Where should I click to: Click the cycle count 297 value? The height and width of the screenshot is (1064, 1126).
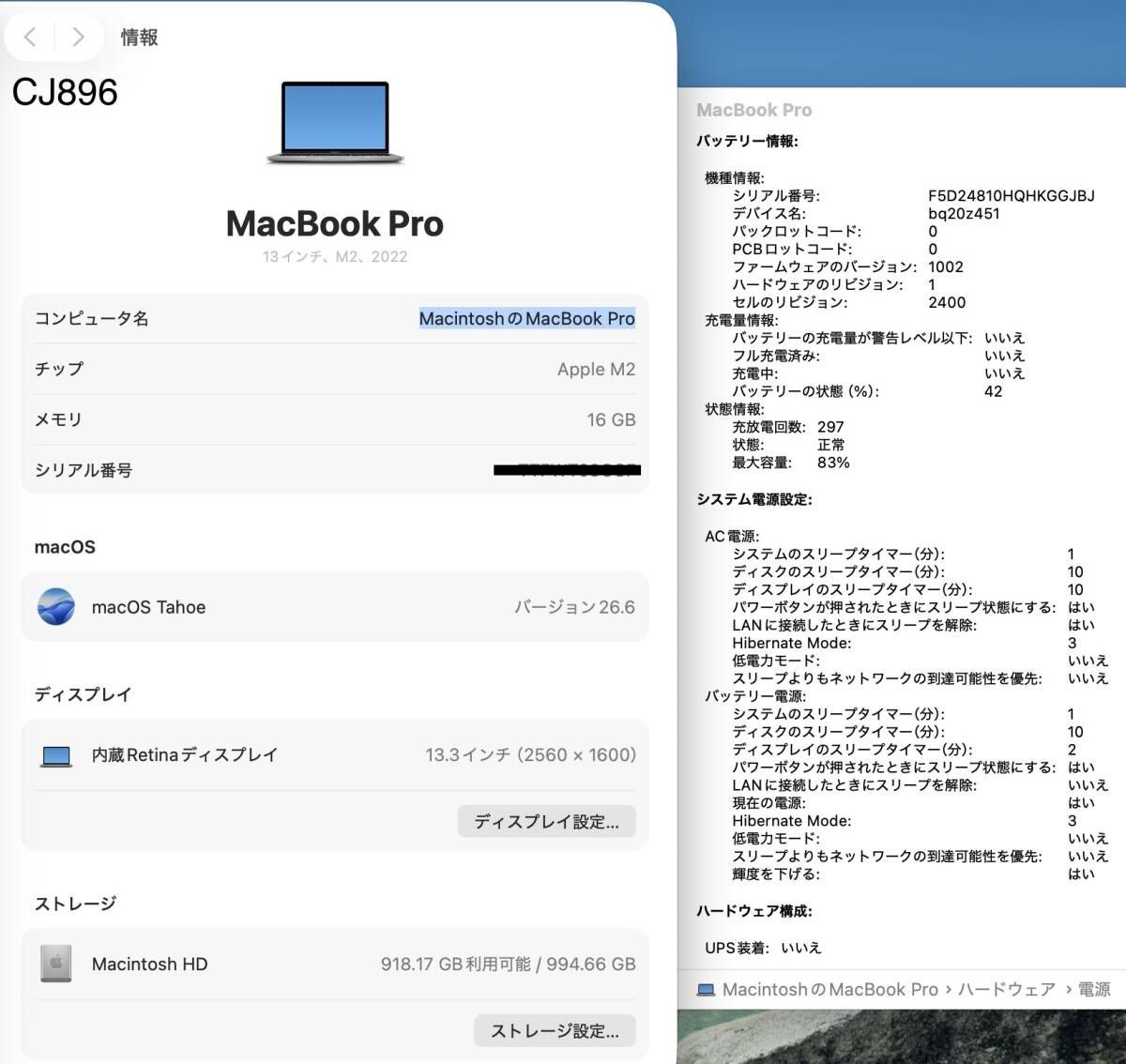click(830, 428)
